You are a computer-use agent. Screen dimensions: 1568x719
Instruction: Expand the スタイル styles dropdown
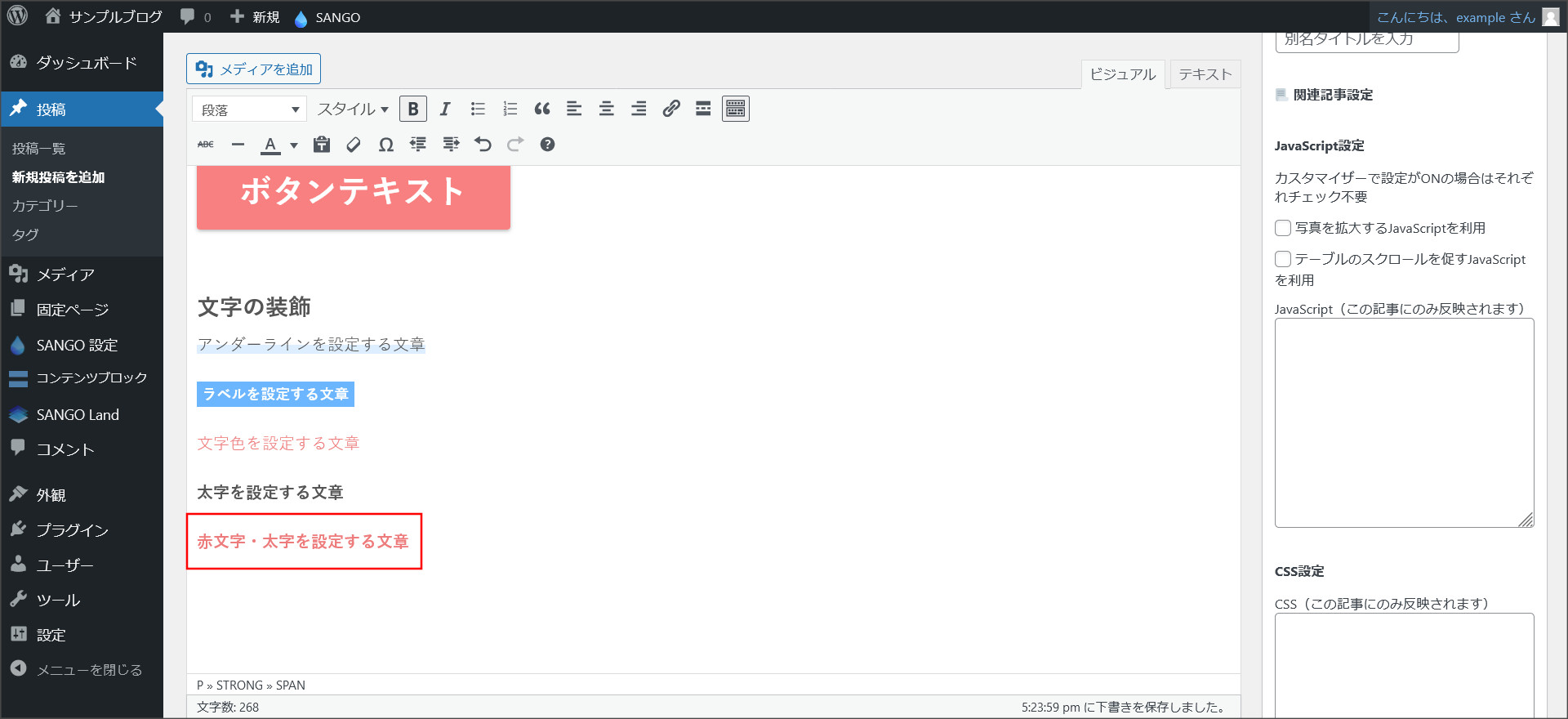[x=353, y=109]
